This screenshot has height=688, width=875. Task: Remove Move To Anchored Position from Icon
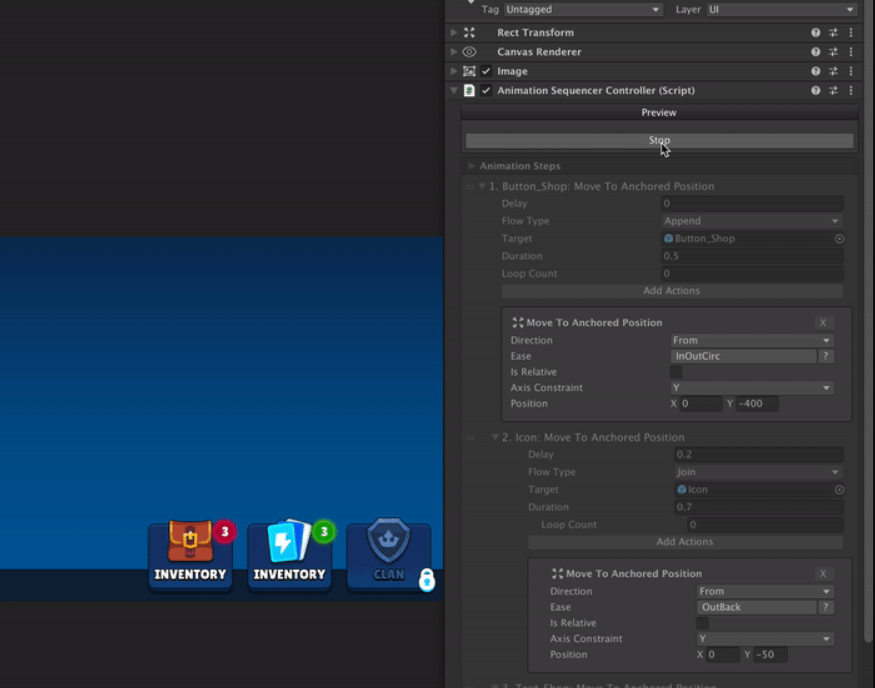(823, 574)
